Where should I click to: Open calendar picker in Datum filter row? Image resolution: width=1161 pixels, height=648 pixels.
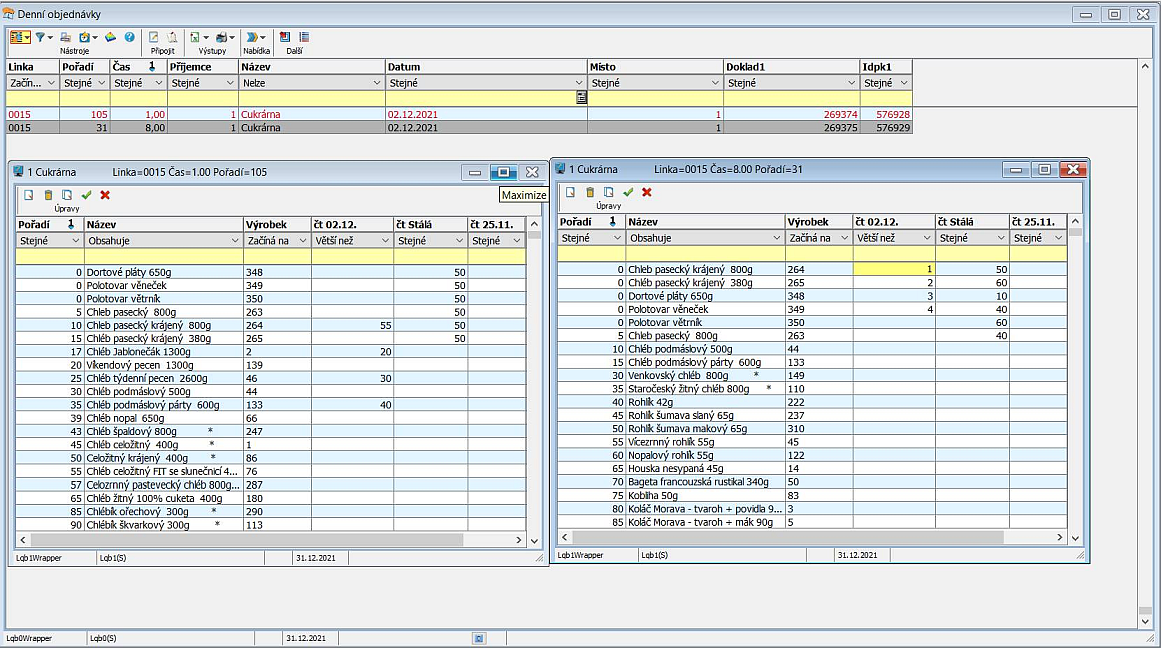pos(581,98)
